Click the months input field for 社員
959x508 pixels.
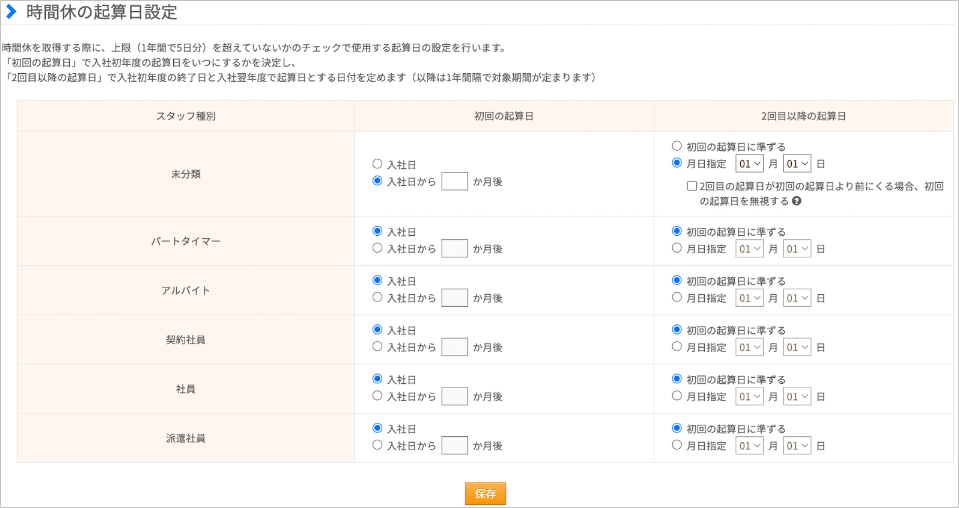pyautogui.click(x=454, y=396)
